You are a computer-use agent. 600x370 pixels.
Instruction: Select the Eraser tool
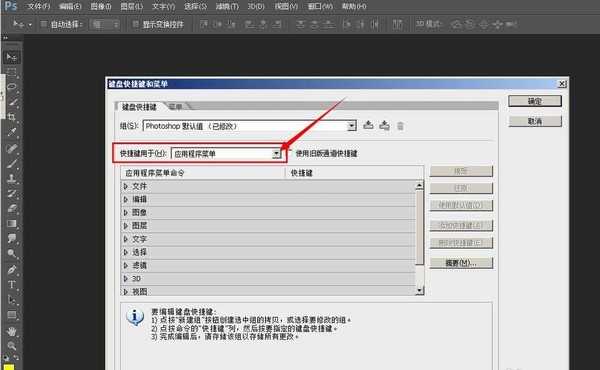click(11, 209)
